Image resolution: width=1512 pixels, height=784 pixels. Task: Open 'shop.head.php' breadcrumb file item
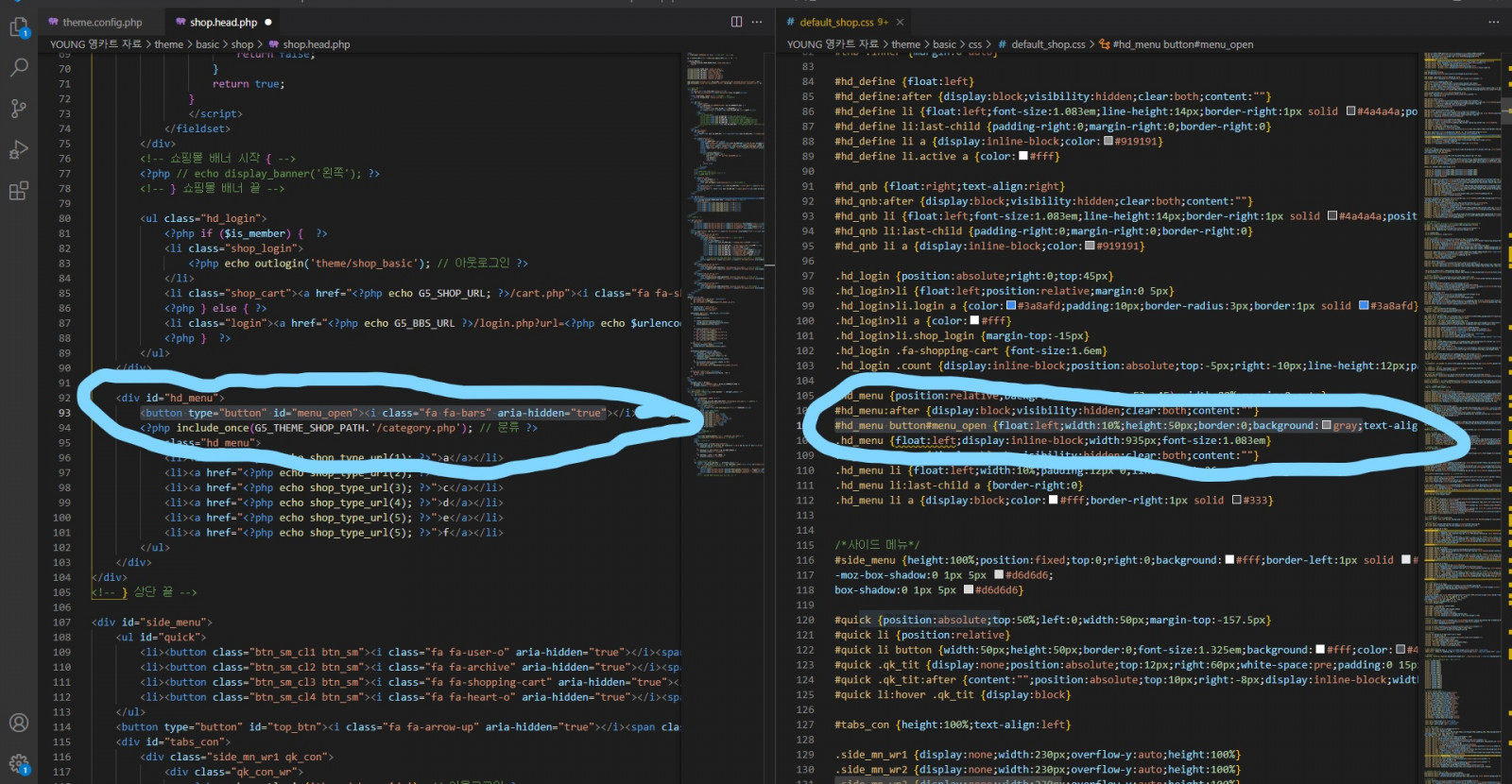[x=310, y=44]
